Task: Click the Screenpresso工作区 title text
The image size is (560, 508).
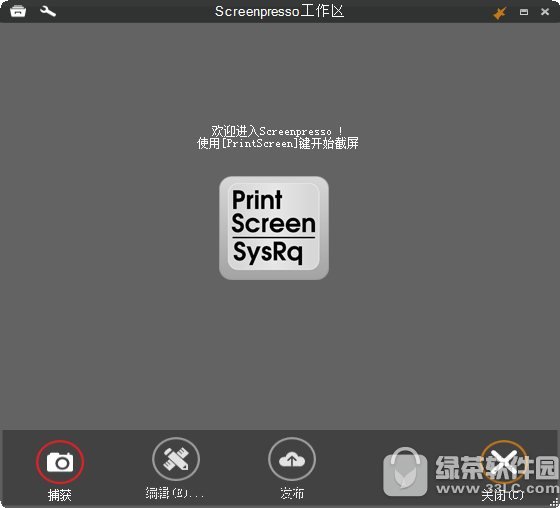Action: click(x=279, y=11)
